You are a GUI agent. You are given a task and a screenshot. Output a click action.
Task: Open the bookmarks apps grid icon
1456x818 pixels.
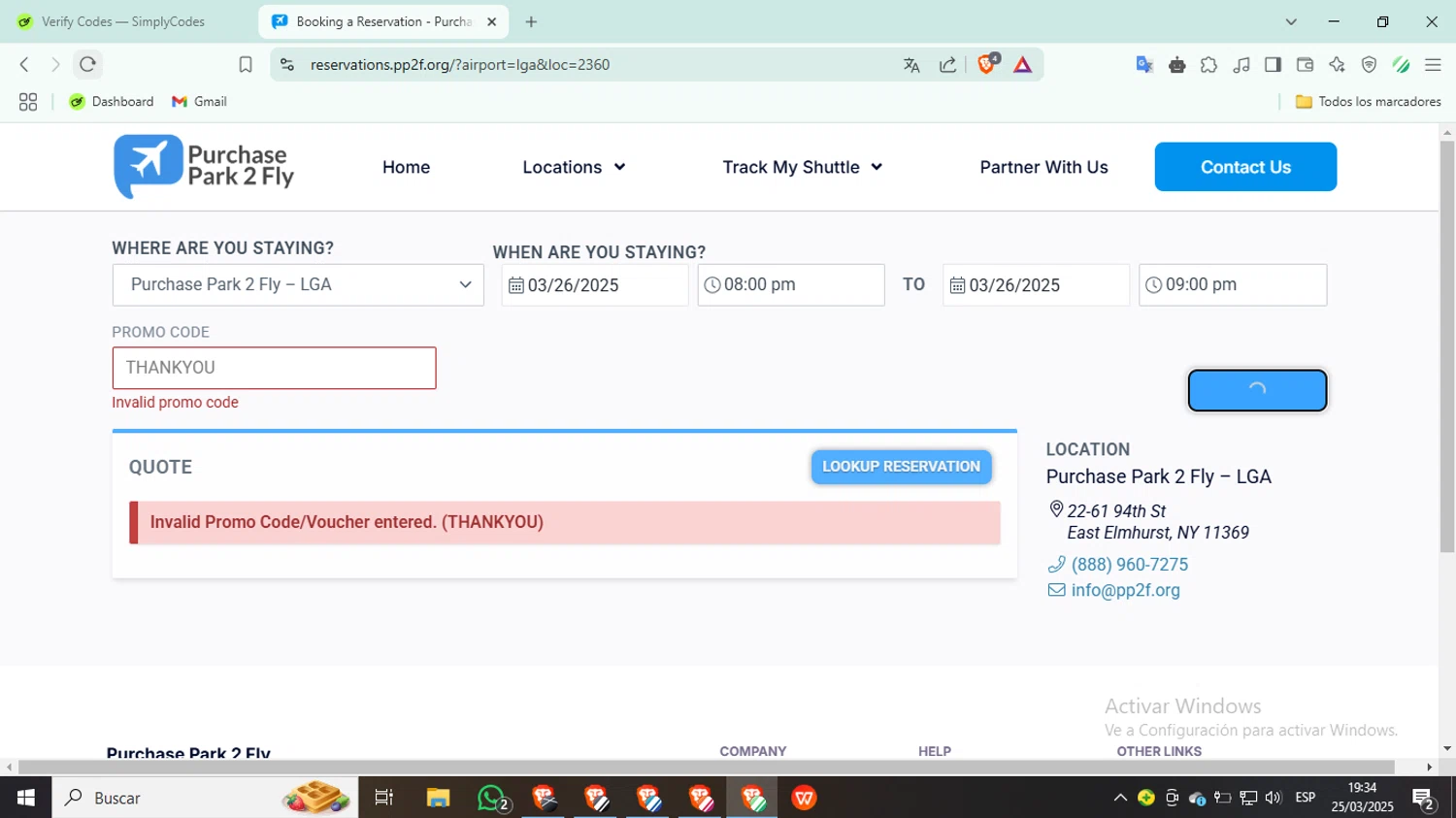pos(28,102)
